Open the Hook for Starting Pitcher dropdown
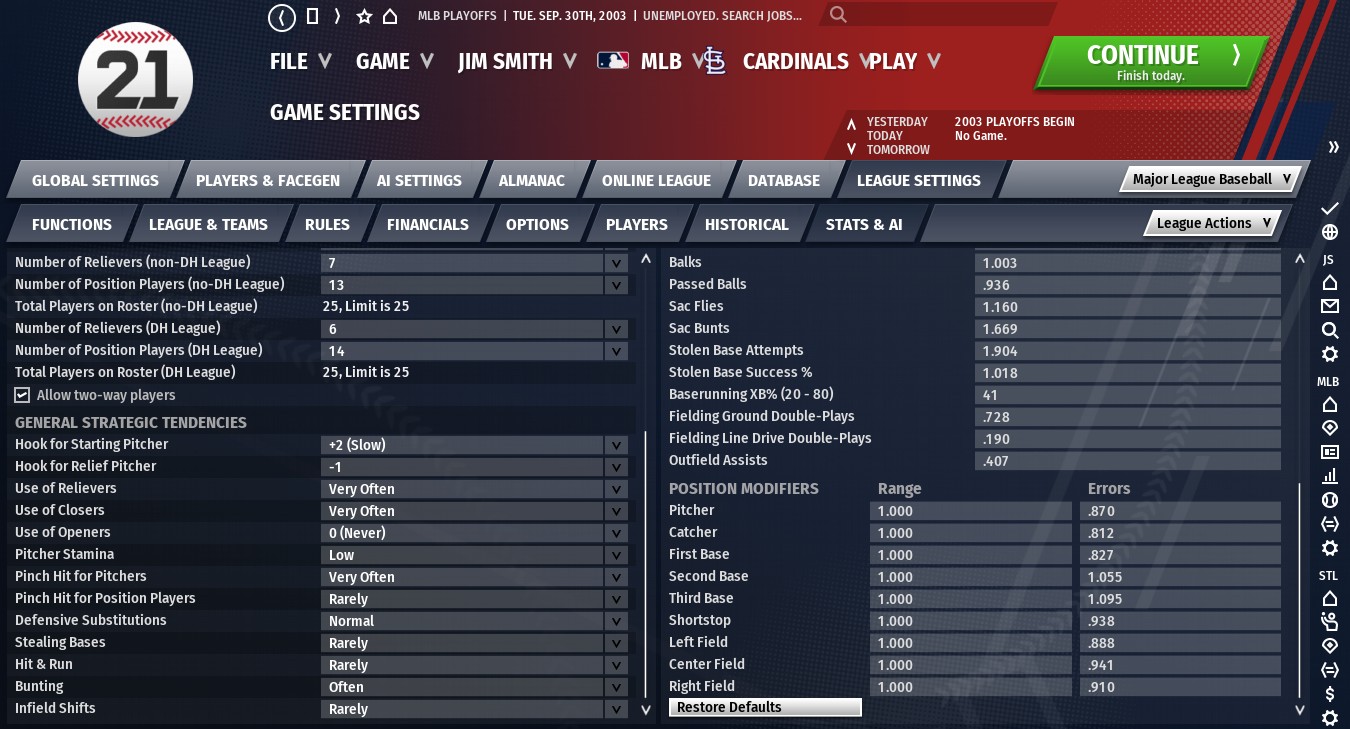The width and height of the screenshot is (1350, 729). 476,445
